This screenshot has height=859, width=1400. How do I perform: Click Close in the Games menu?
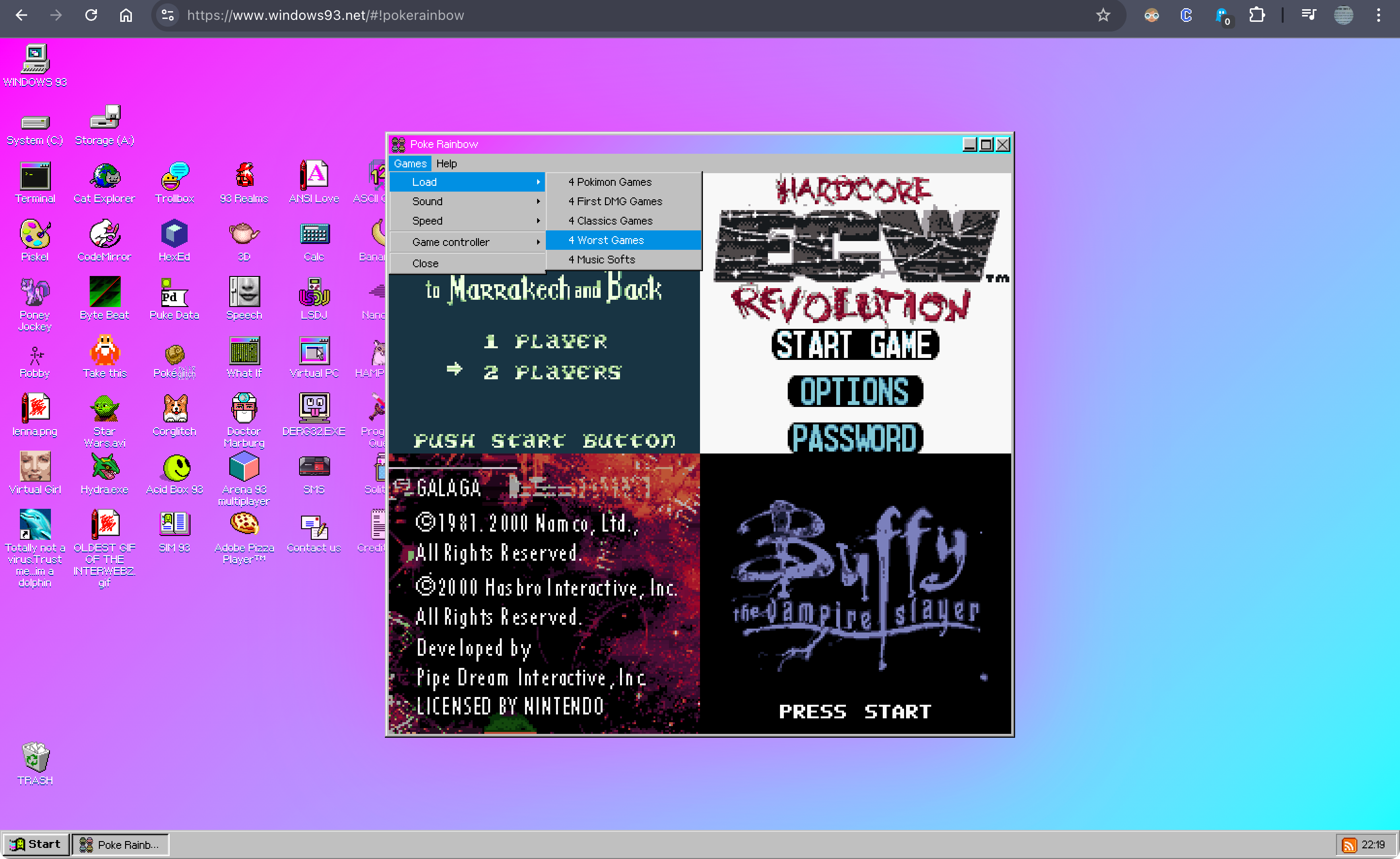pos(426,263)
